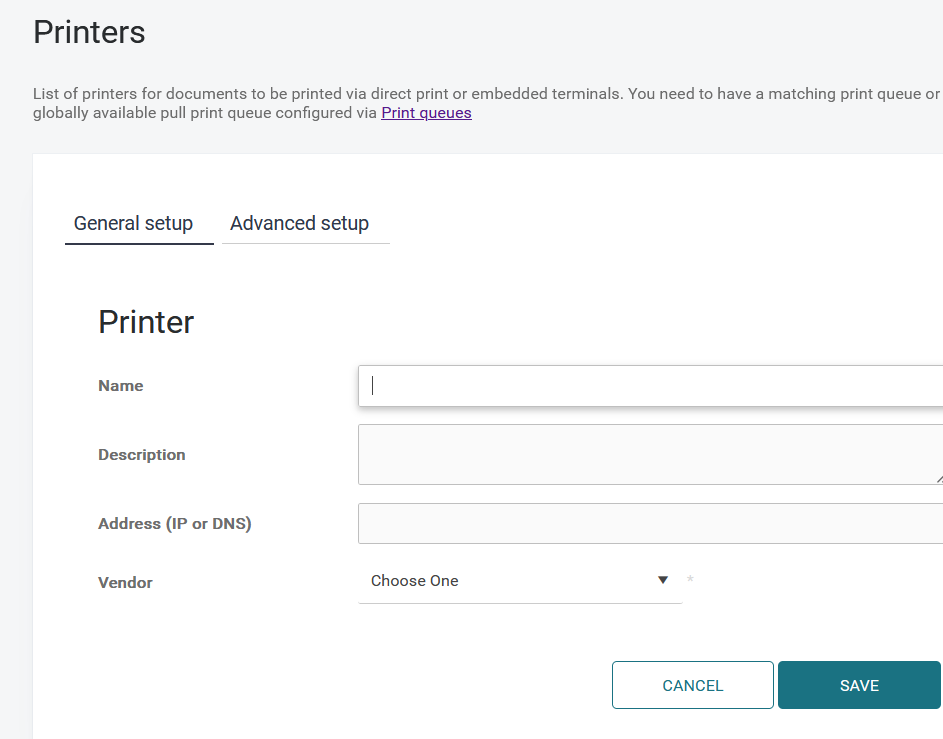Click the asterisk beside the Vendor dropdown
The width and height of the screenshot is (943, 739).
click(690, 581)
